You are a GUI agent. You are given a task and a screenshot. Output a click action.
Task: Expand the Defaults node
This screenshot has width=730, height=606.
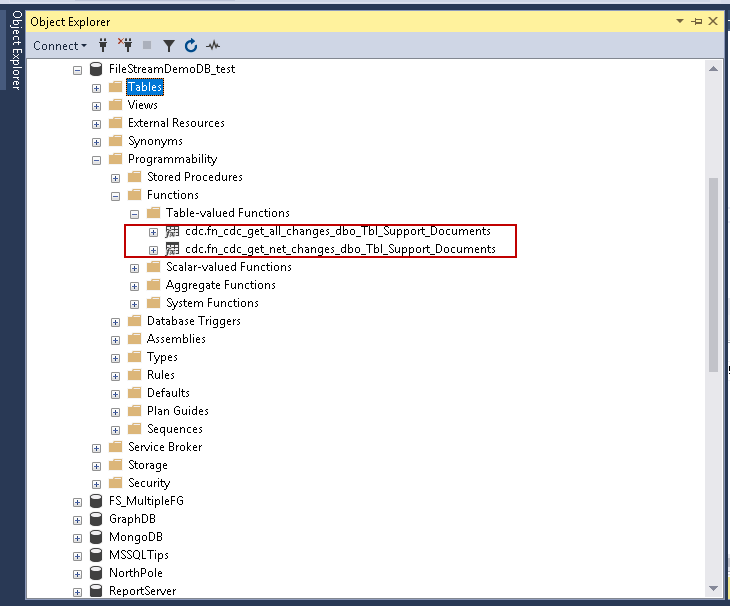(x=115, y=395)
